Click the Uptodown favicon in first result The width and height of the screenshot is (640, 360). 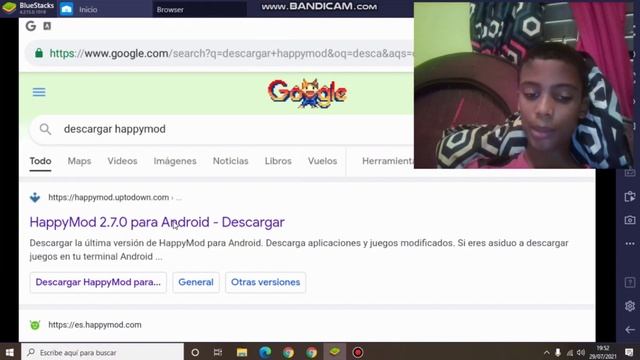point(35,198)
